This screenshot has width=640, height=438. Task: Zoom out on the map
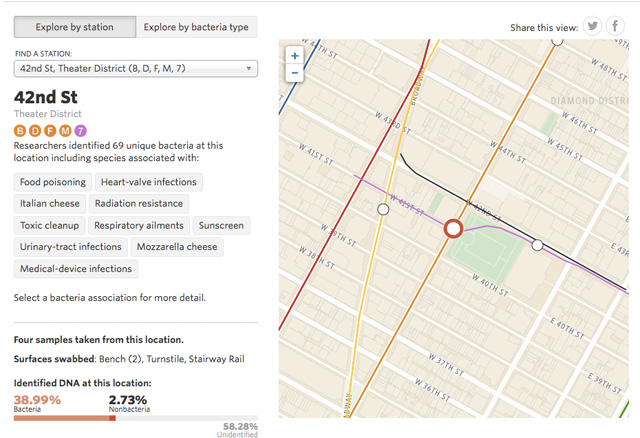pos(295,73)
